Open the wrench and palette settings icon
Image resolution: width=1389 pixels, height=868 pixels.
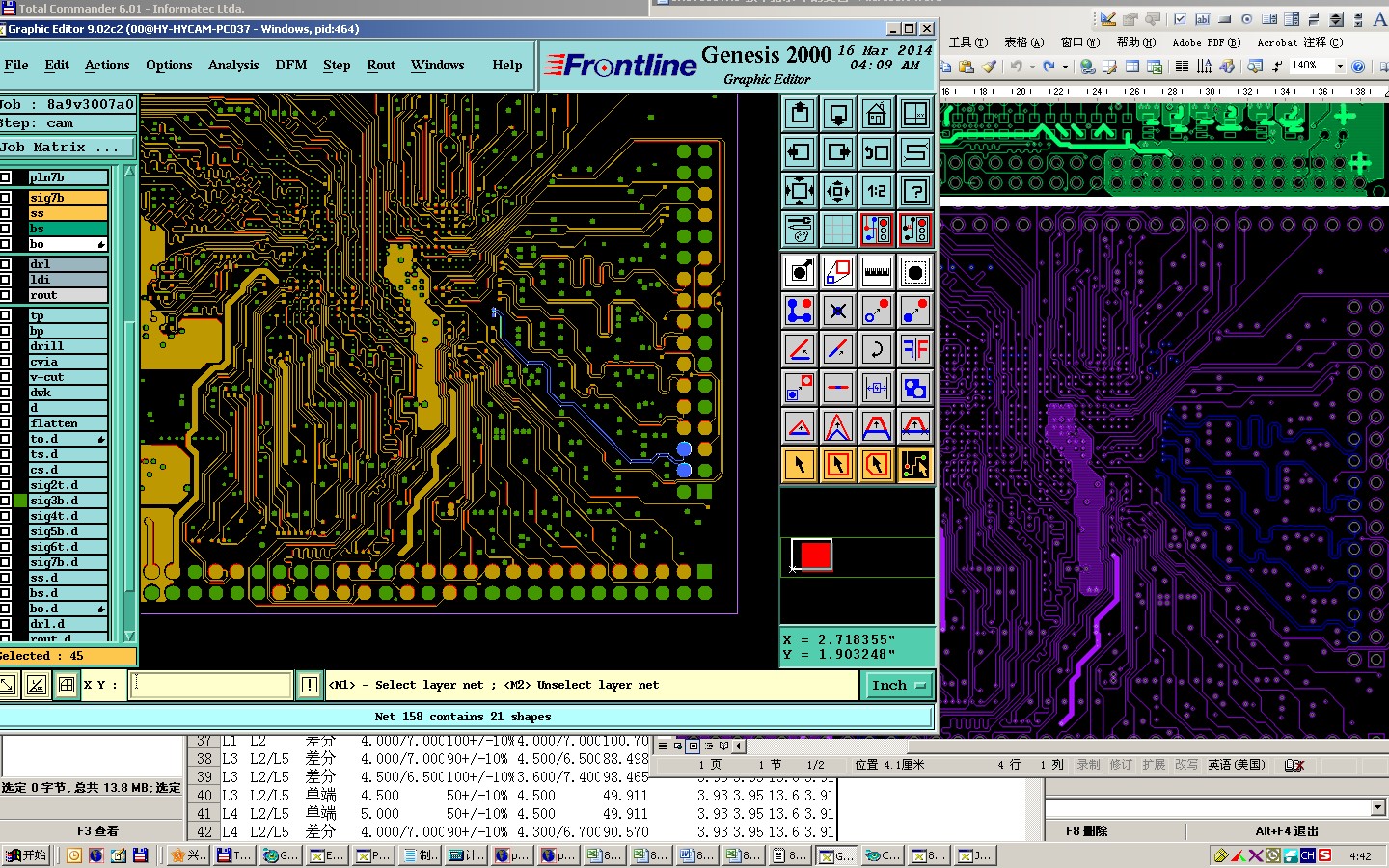(800, 231)
